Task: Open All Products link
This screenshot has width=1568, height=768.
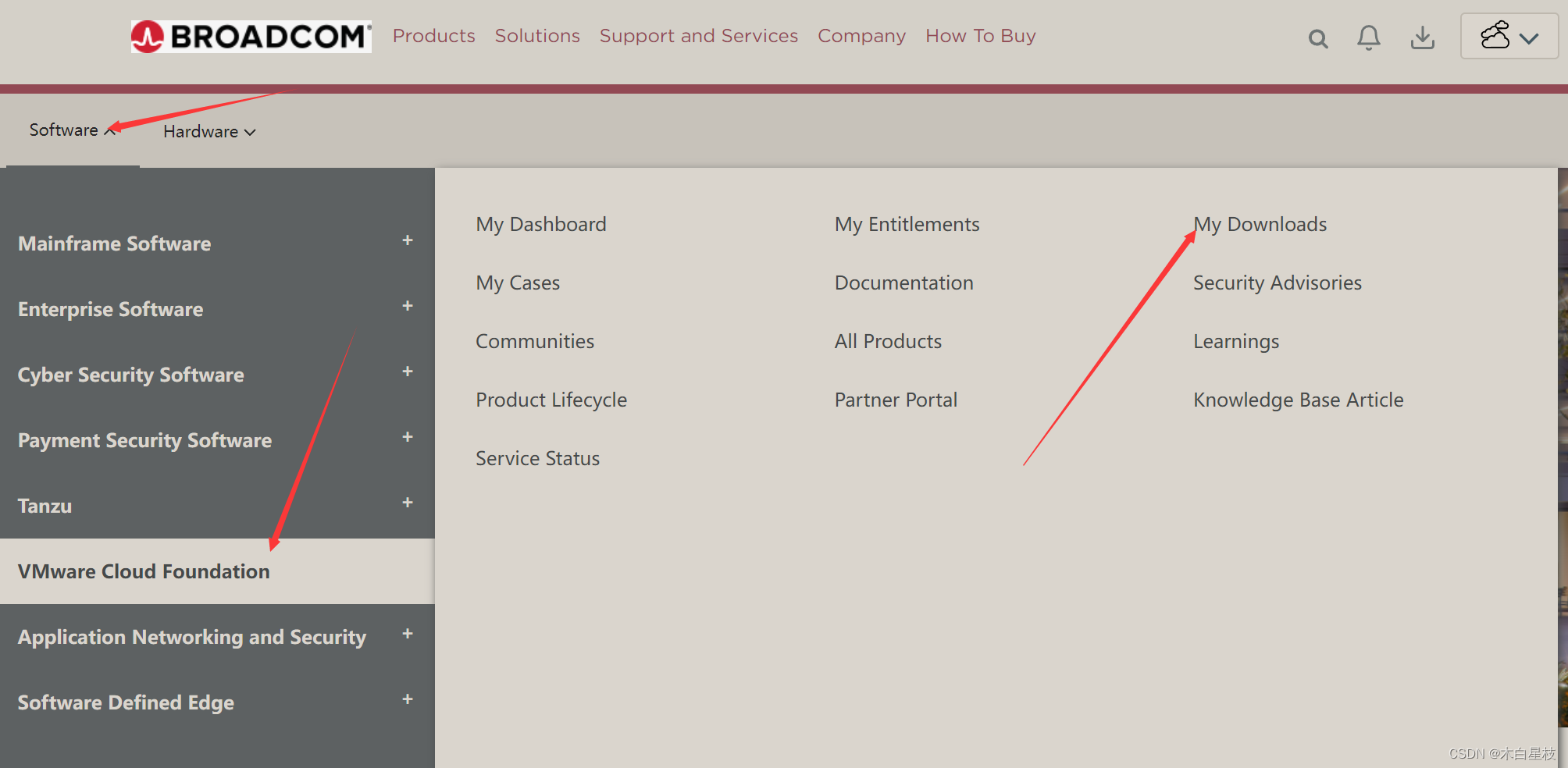Action: point(888,341)
